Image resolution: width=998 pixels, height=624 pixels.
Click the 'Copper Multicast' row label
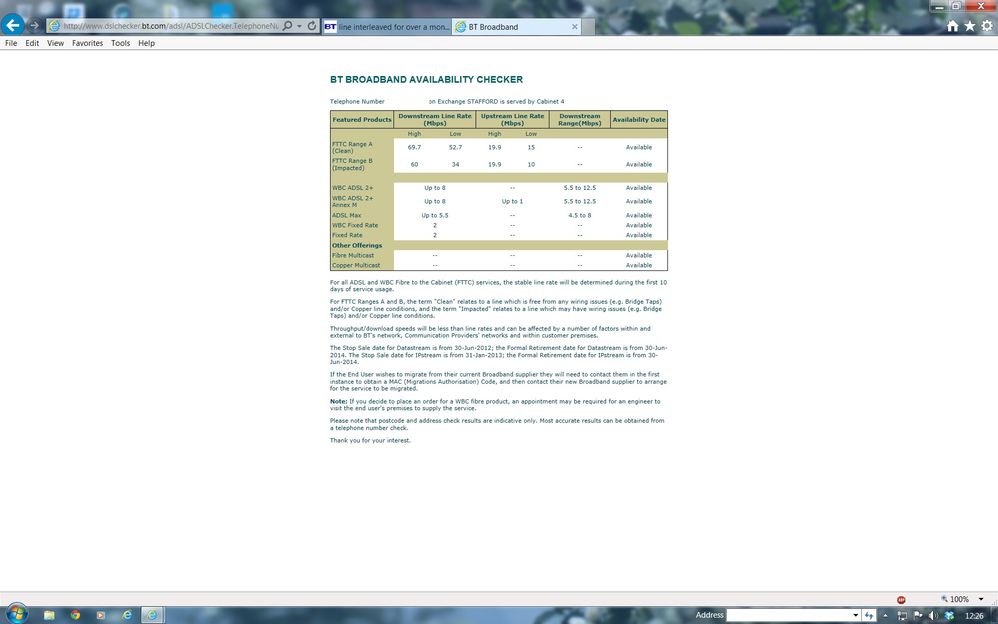pos(356,266)
